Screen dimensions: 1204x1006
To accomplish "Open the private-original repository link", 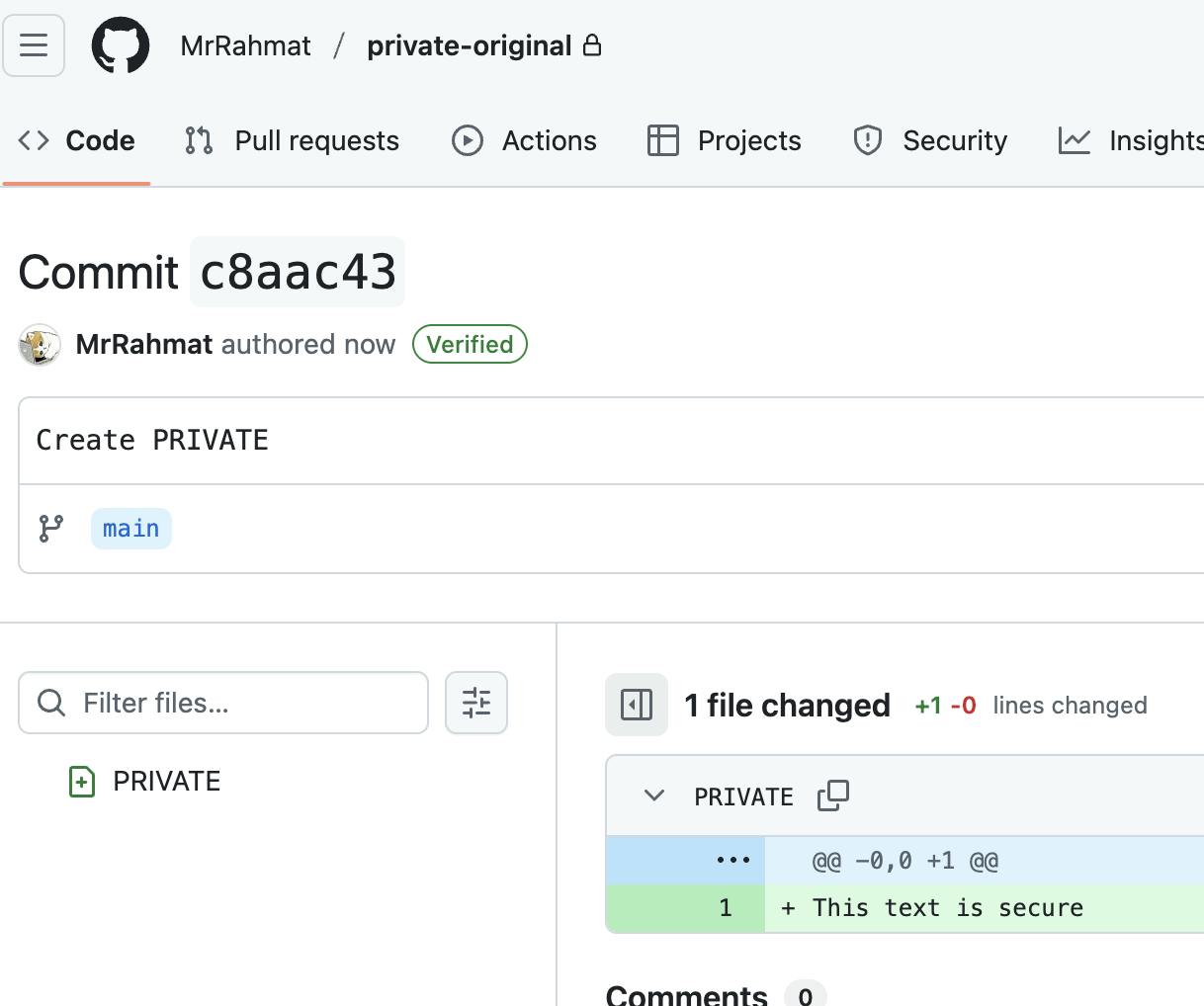I will coord(470,45).
